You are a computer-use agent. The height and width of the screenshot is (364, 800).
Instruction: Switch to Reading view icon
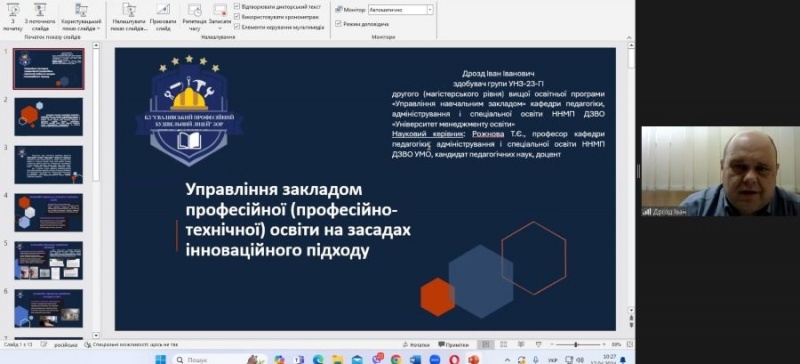(x=521, y=345)
